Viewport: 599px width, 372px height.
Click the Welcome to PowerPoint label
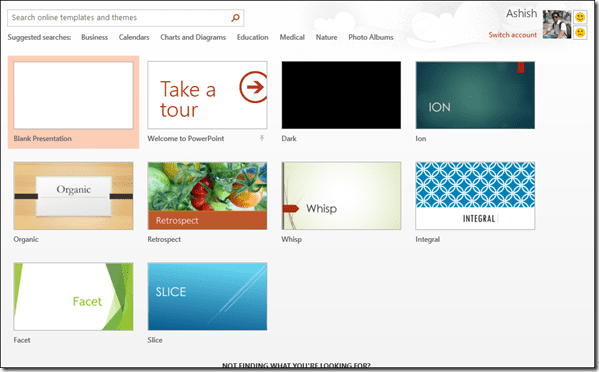(186, 138)
